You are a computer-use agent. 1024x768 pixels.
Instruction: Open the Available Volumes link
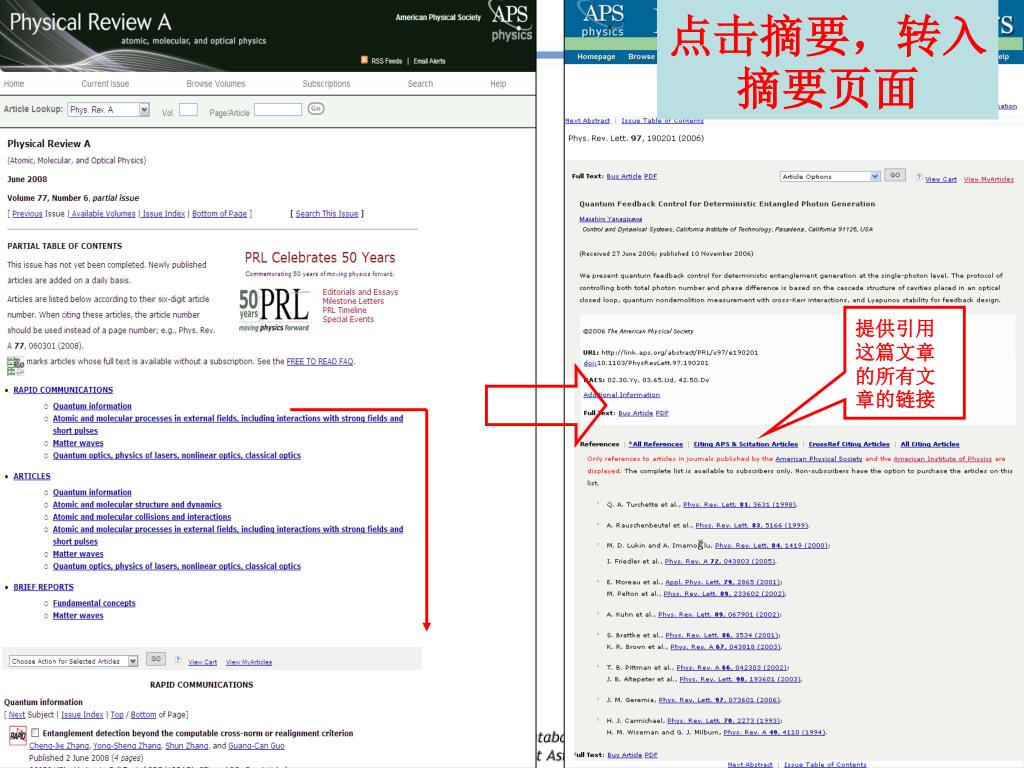103,214
